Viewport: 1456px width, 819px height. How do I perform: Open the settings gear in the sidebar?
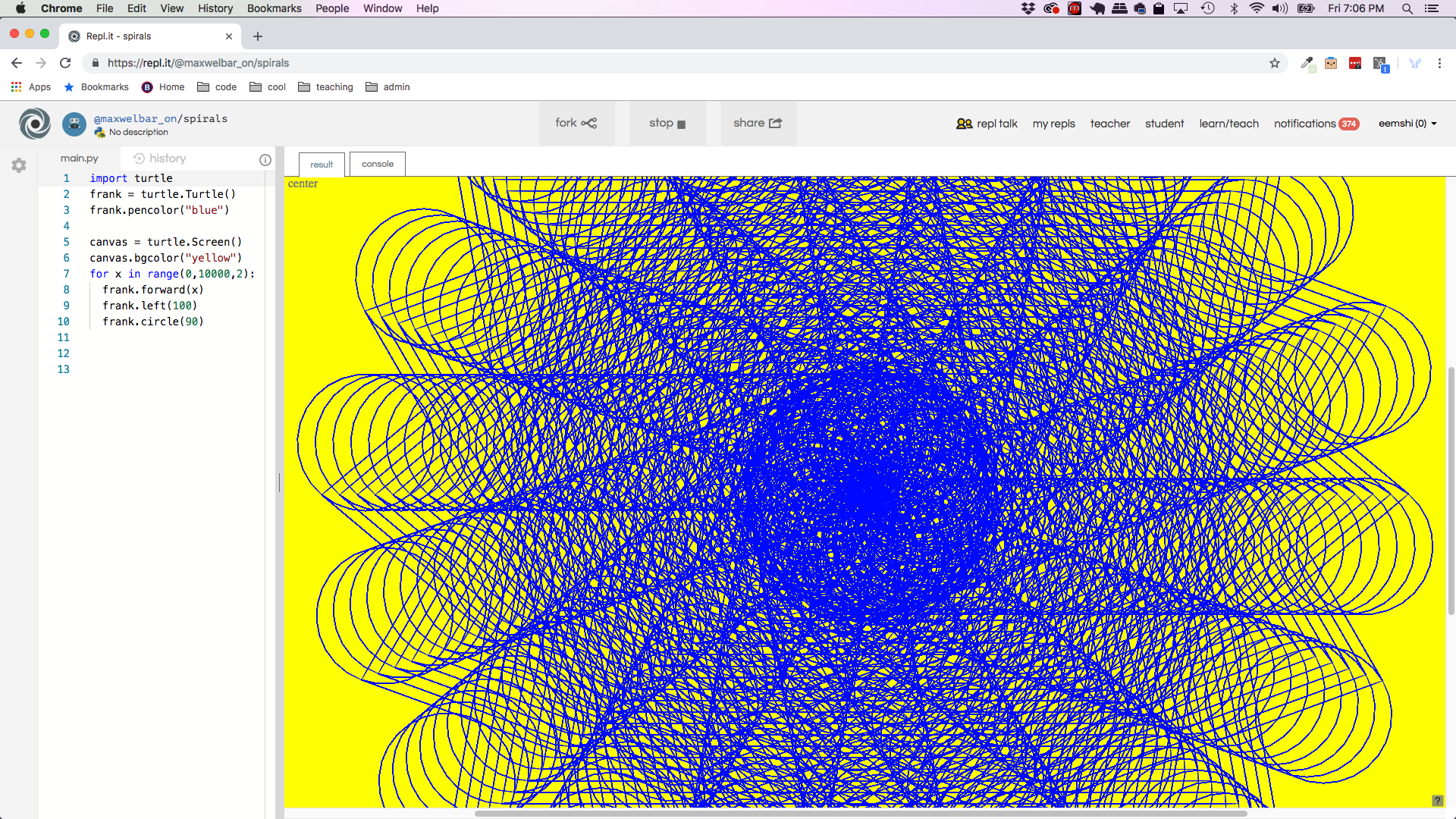19,165
